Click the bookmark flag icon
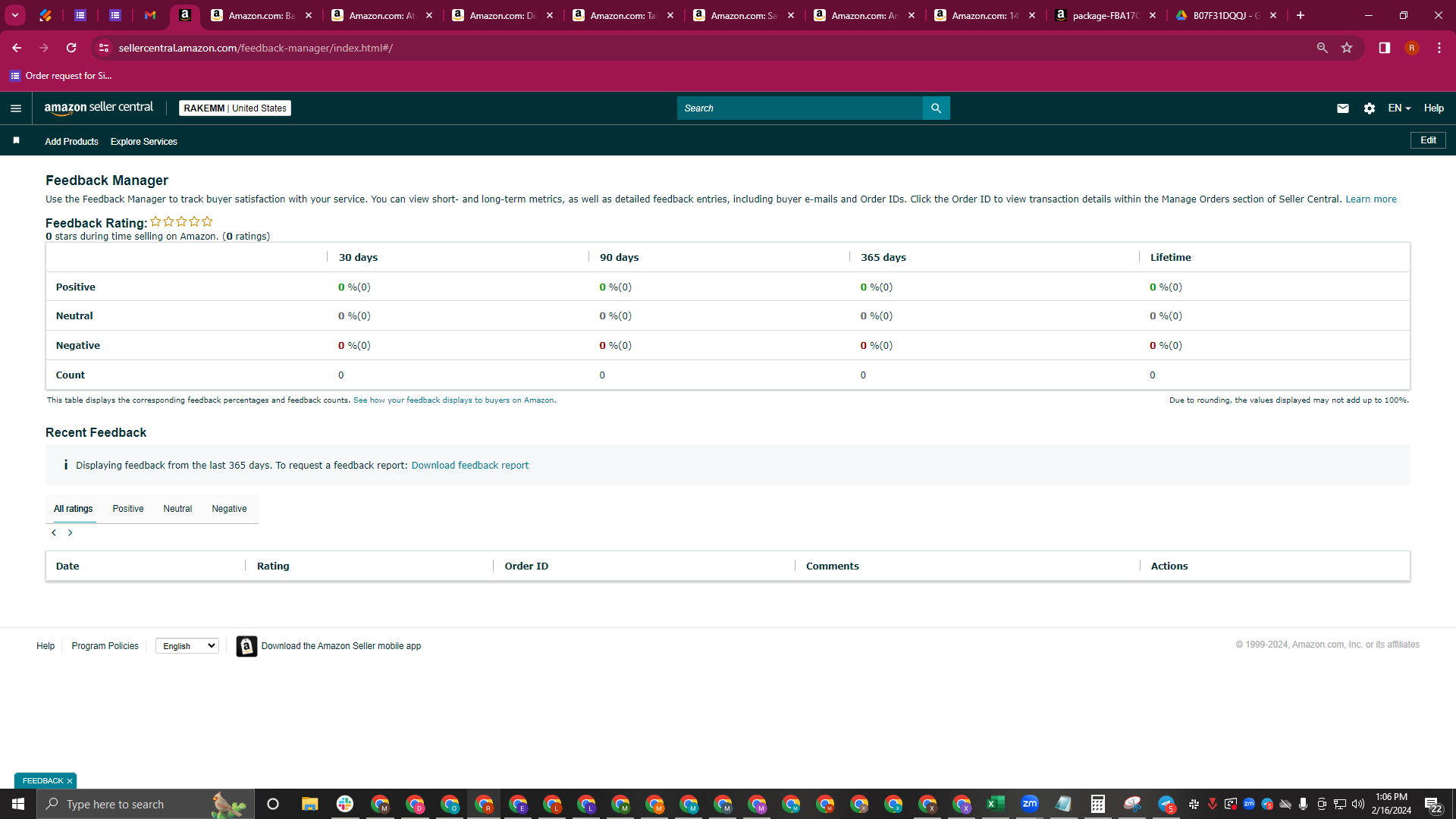 click(16, 141)
